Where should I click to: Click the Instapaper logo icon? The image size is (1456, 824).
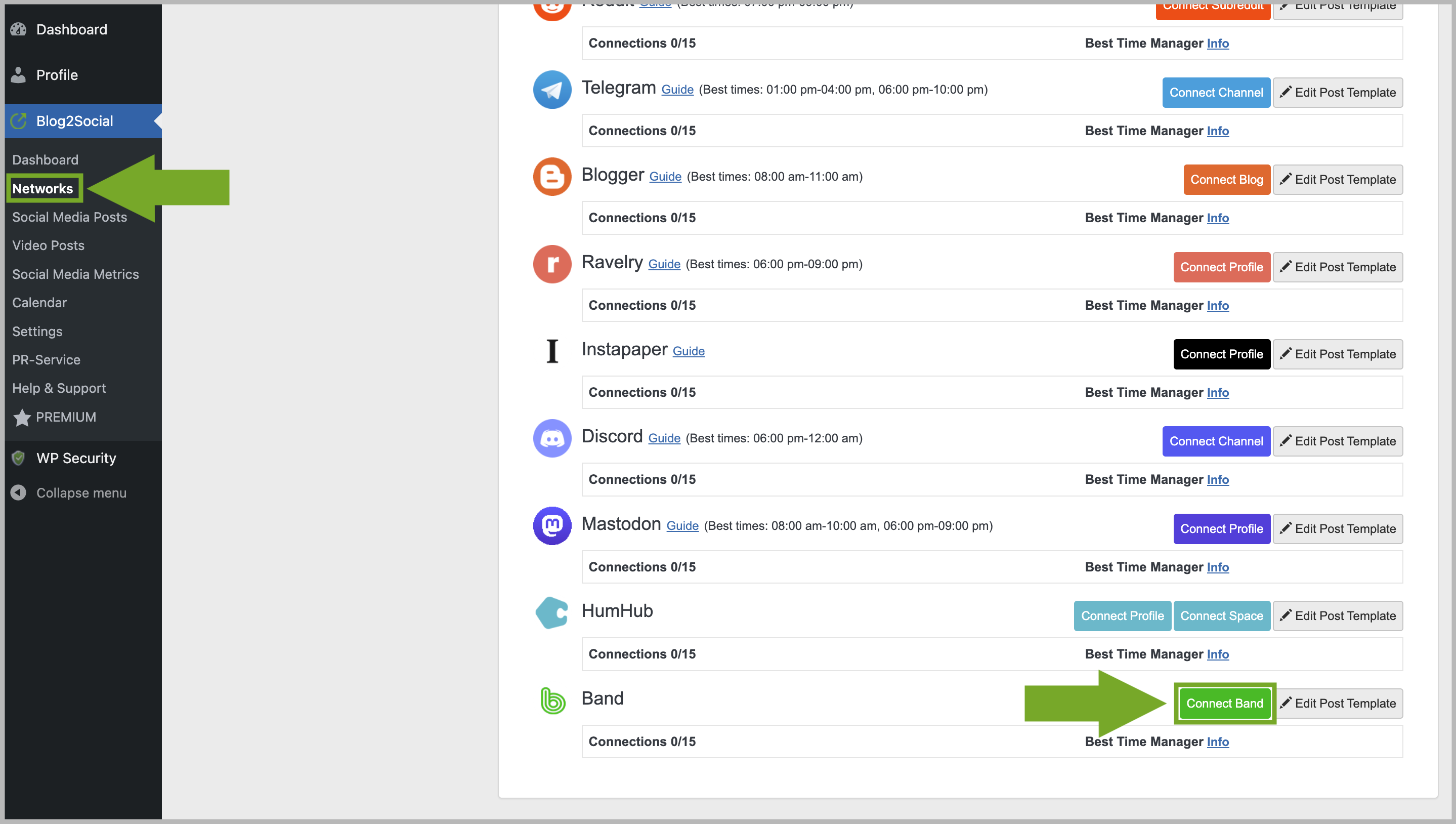click(x=551, y=351)
